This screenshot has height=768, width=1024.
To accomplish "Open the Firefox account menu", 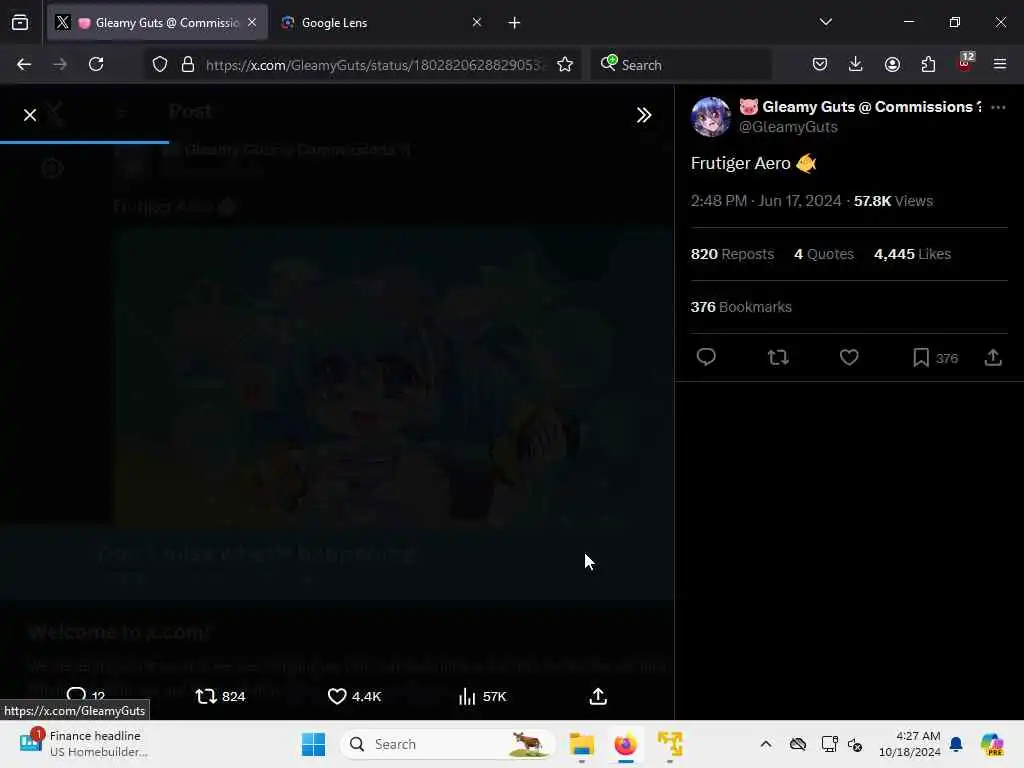I will coord(892,64).
